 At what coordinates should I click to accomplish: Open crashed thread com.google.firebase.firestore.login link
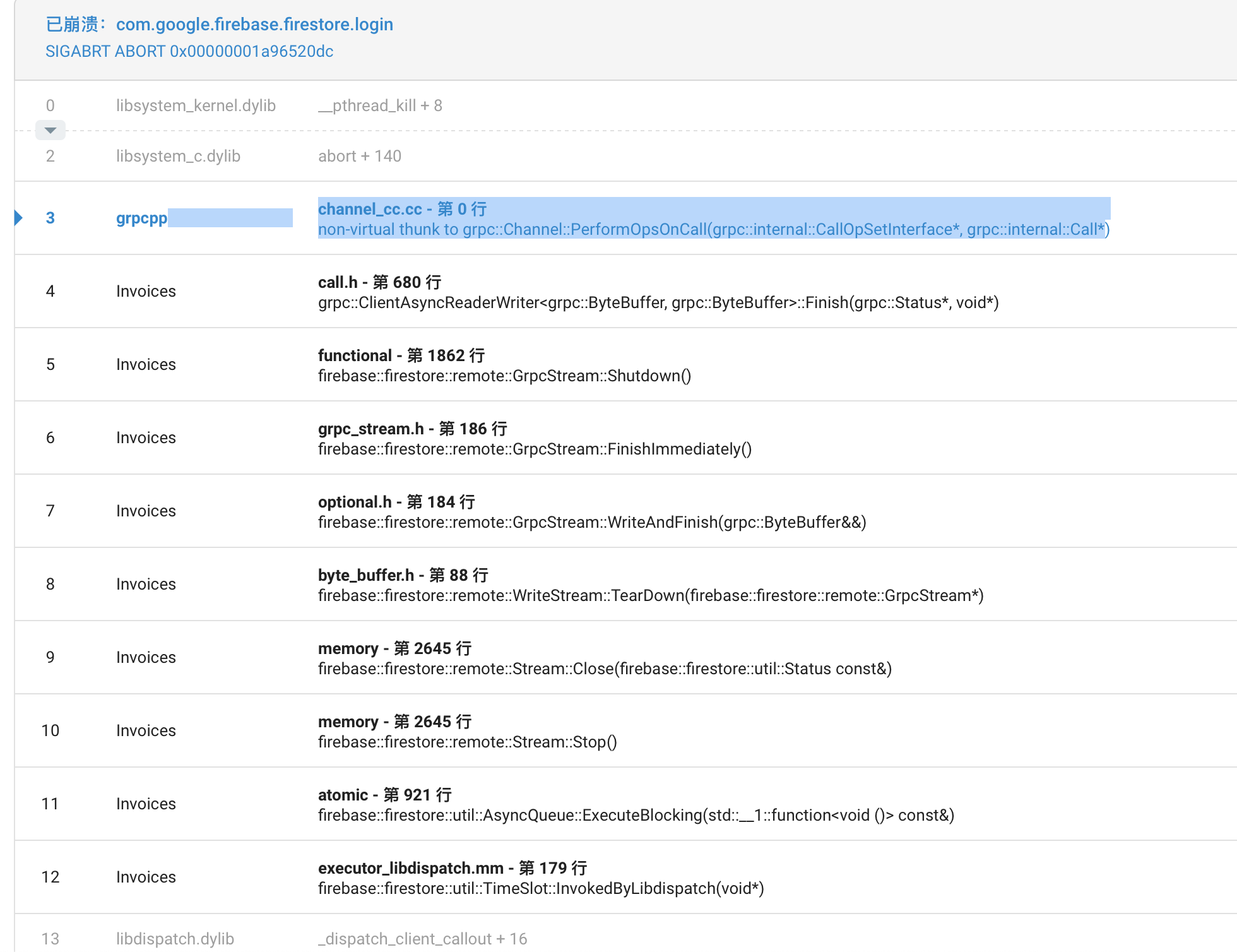pos(254,24)
